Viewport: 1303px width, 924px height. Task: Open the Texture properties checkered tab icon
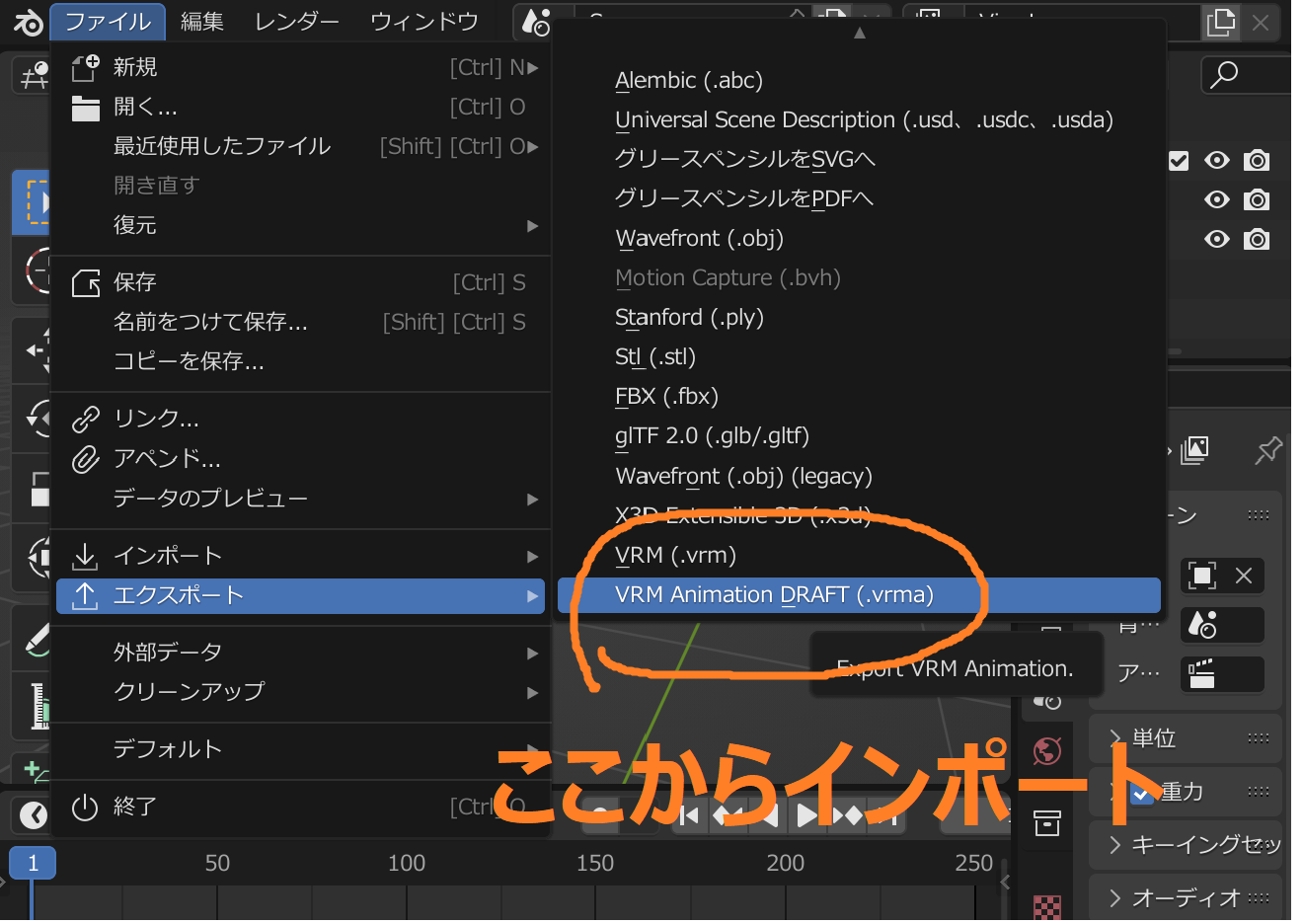[1046, 907]
